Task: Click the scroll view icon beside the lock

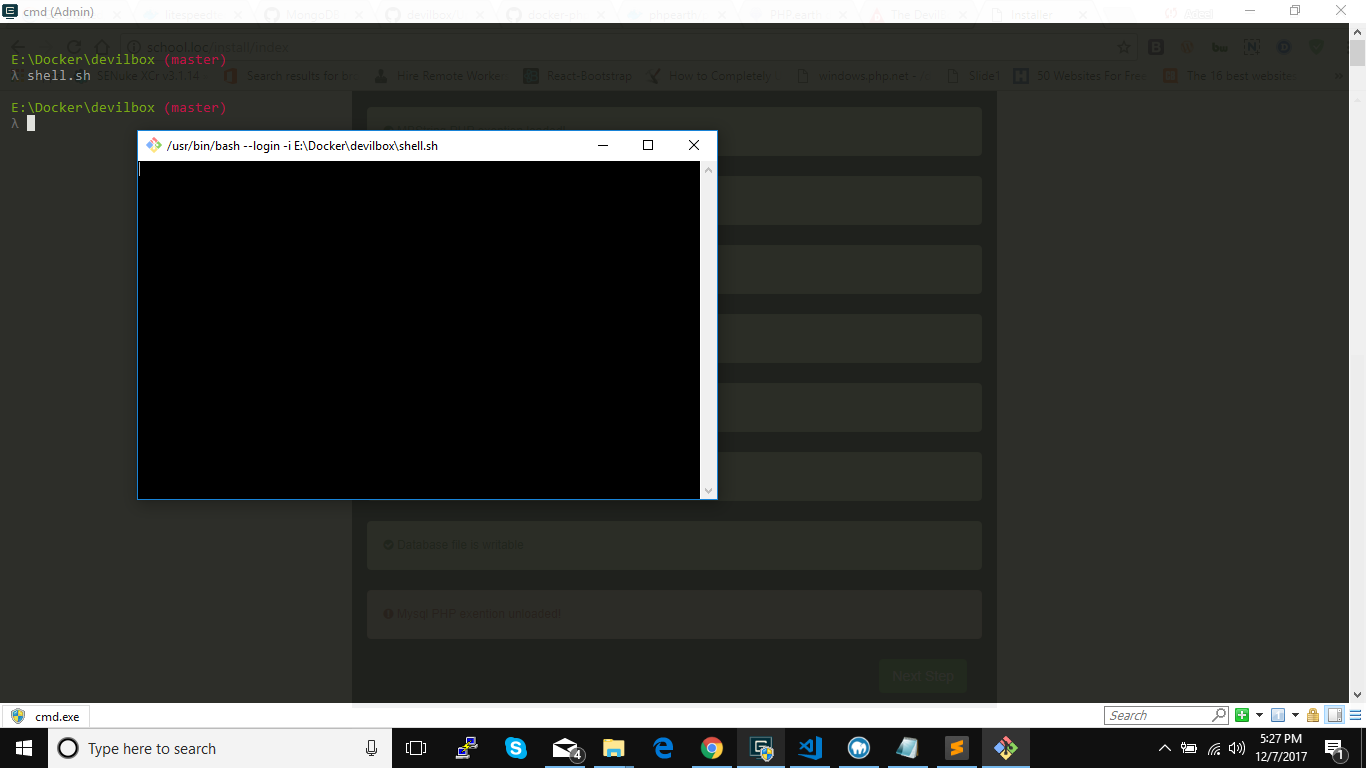Action: coord(1334,714)
